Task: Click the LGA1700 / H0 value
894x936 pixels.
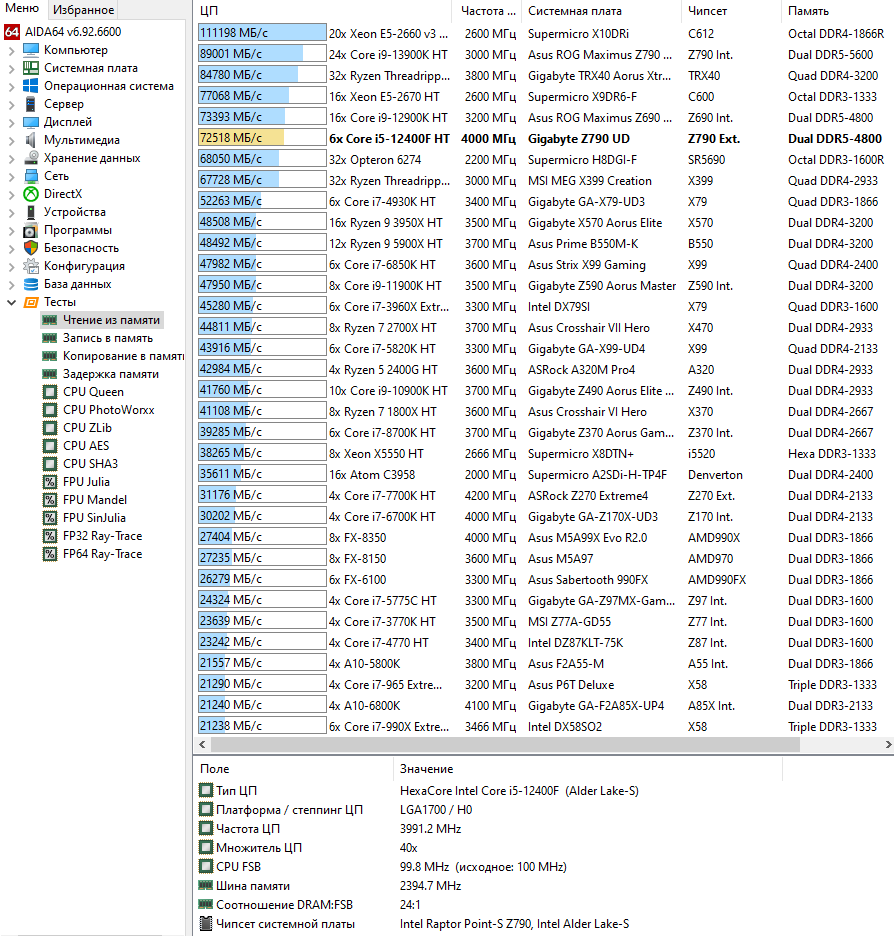Action: point(436,809)
